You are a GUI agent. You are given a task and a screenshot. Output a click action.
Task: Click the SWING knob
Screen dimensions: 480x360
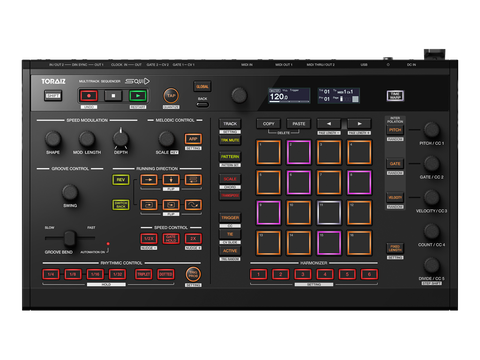(x=70, y=192)
